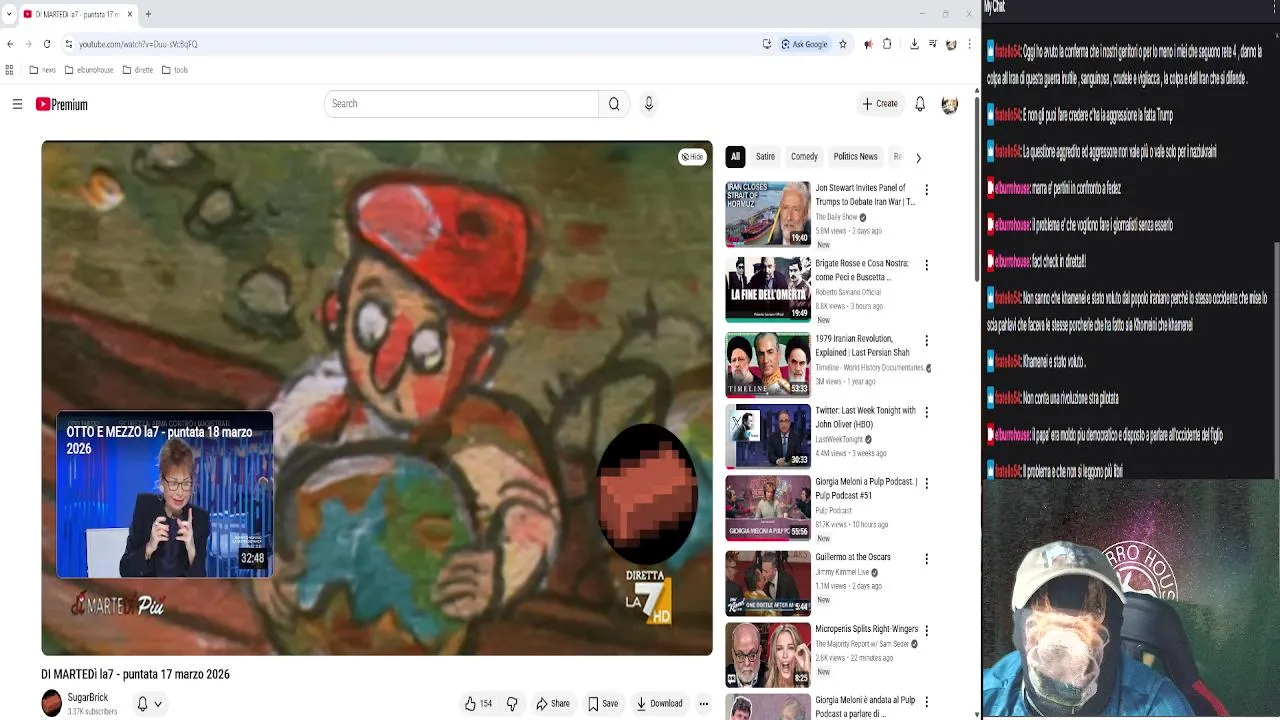Screen dimensions: 1280x720
Task: Open options for Guillermo at the Oscars
Action: click(926, 559)
